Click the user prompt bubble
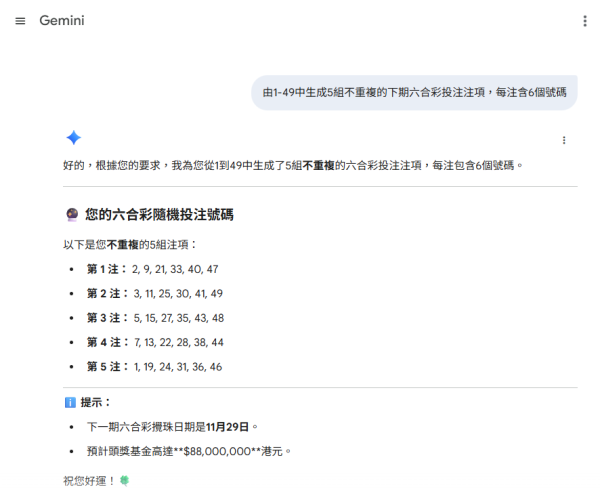Viewport: 600px width, 489px height. point(414,93)
